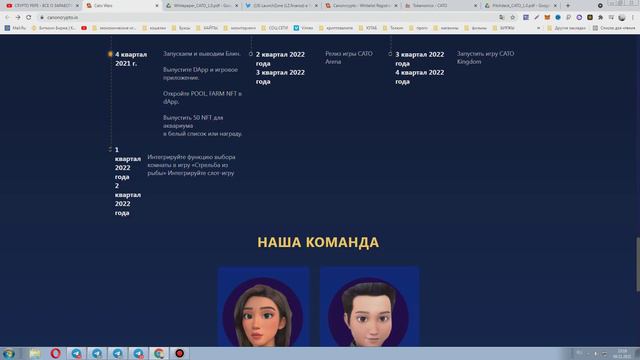This screenshot has height=360, width=640.
Task: Reload the current page
Action: tap(29, 18)
